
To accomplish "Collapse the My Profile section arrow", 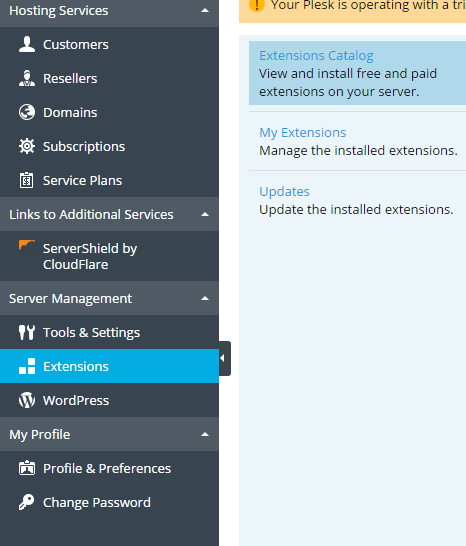I will click(205, 435).
